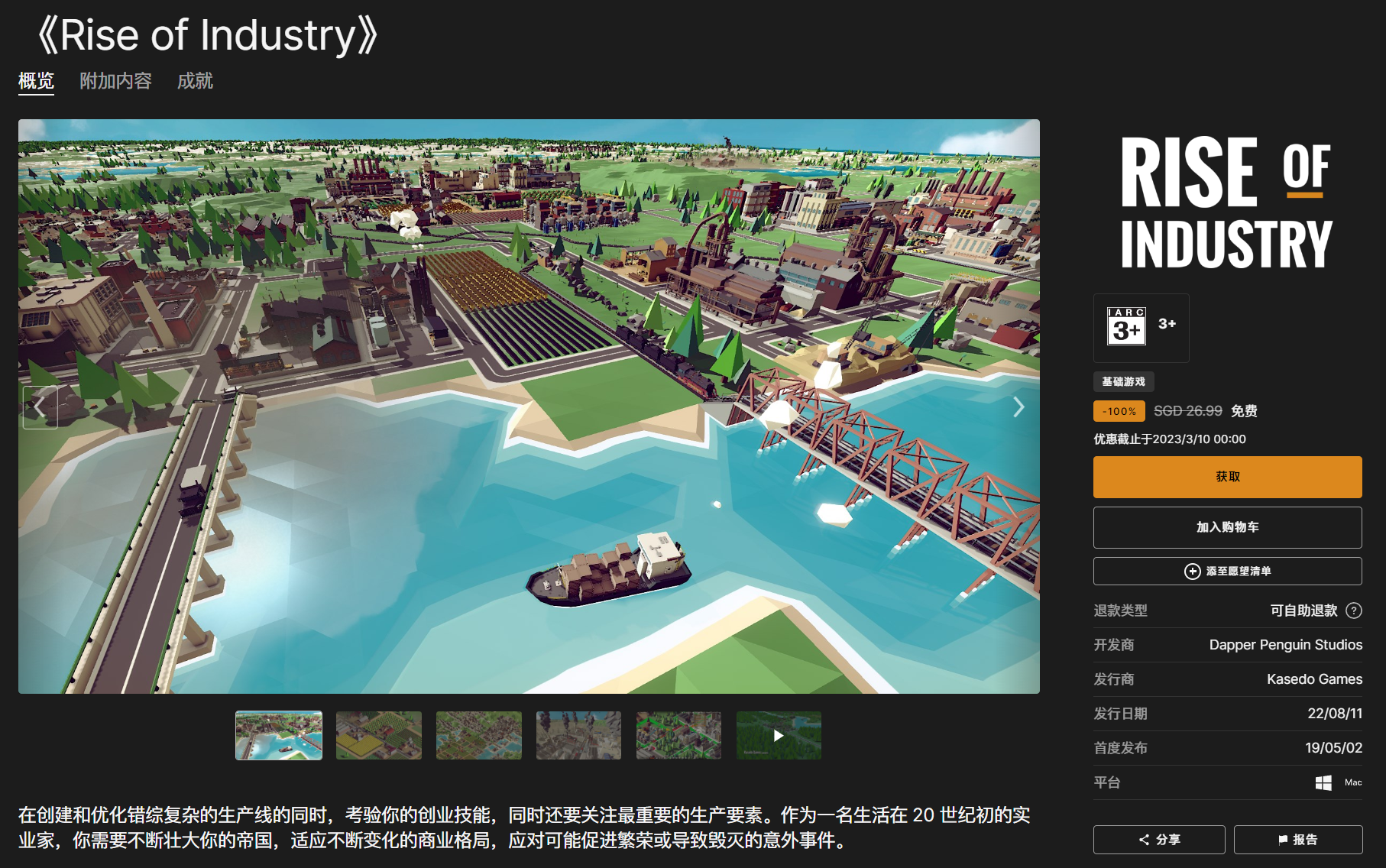Open the Kasedo Games publisher link
Screen dimensions: 1386x868
1314,679
